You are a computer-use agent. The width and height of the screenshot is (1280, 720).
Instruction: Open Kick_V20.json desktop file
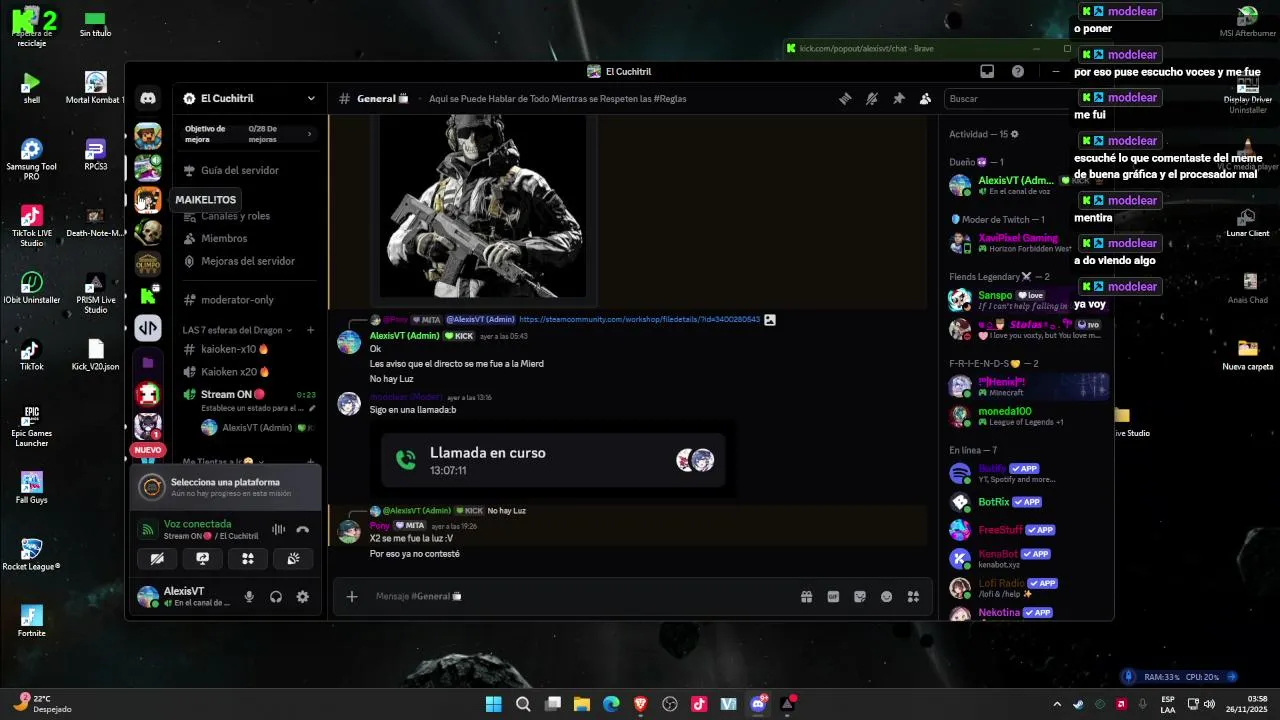pos(95,354)
